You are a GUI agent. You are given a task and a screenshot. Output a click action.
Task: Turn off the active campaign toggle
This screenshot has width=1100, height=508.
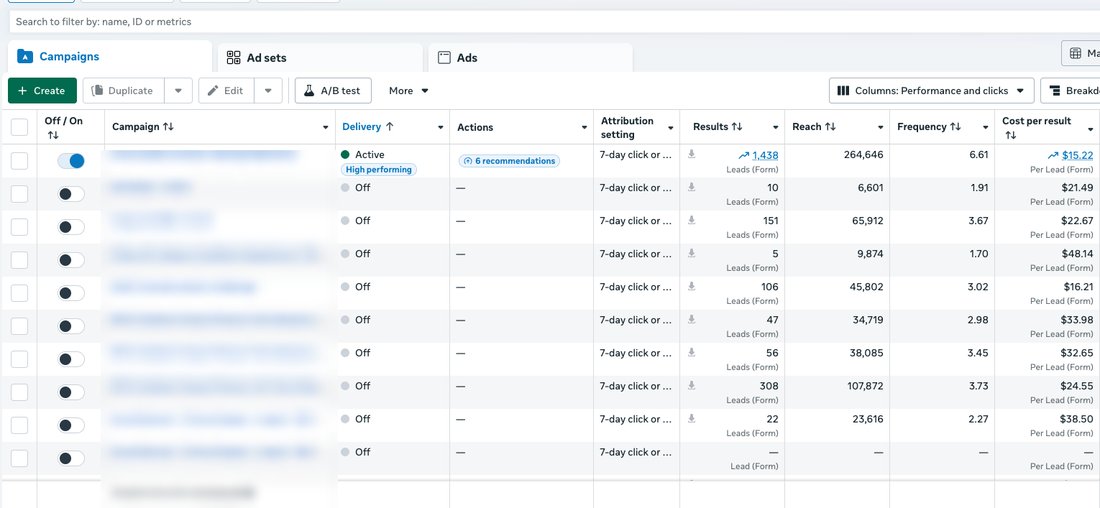(x=71, y=161)
